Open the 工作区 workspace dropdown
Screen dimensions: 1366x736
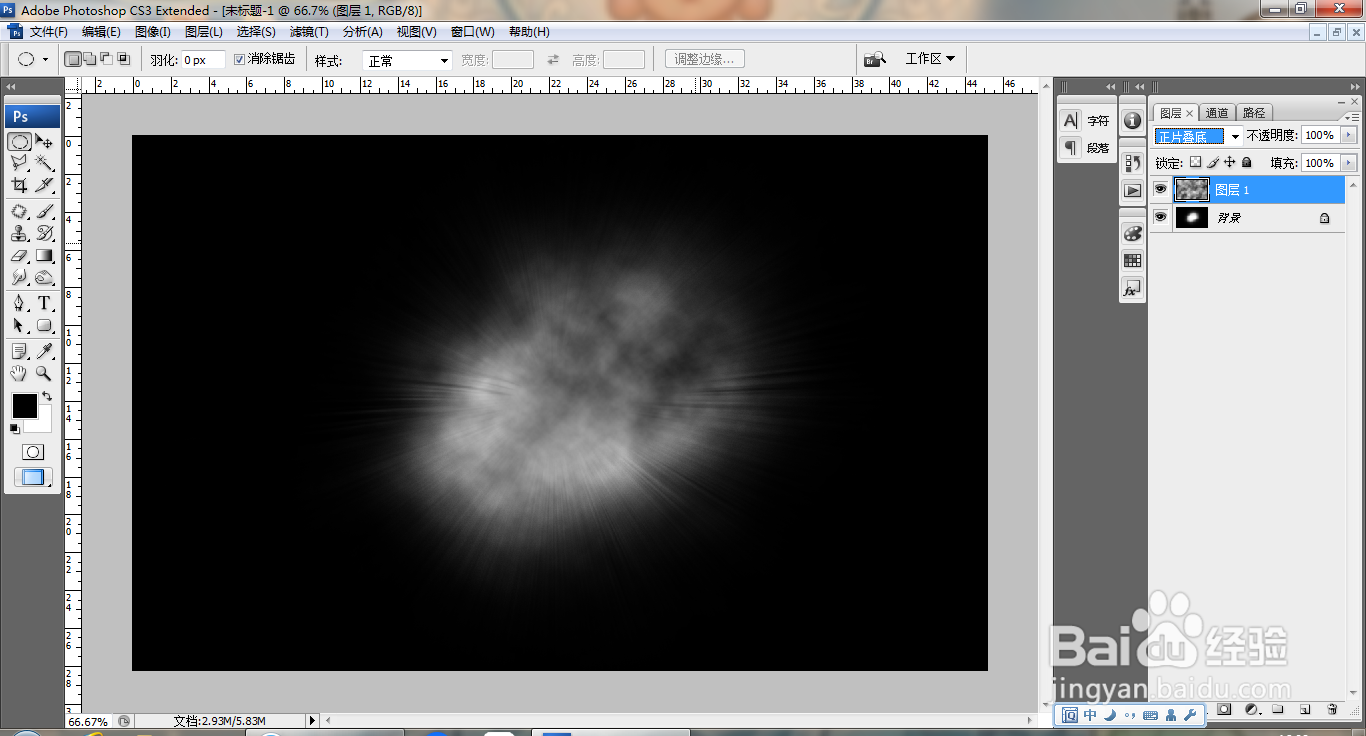point(930,59)
